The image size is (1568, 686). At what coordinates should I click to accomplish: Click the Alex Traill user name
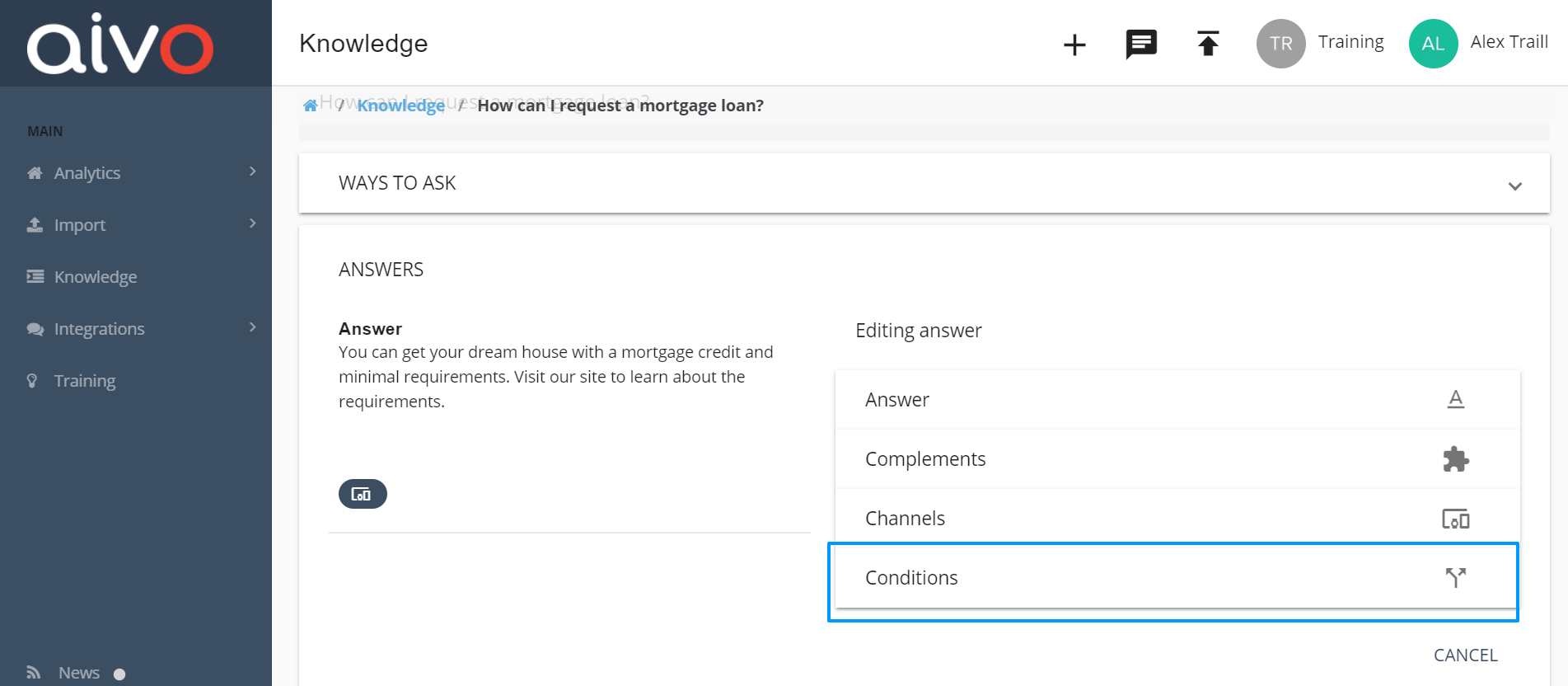tap(1509, 42)
